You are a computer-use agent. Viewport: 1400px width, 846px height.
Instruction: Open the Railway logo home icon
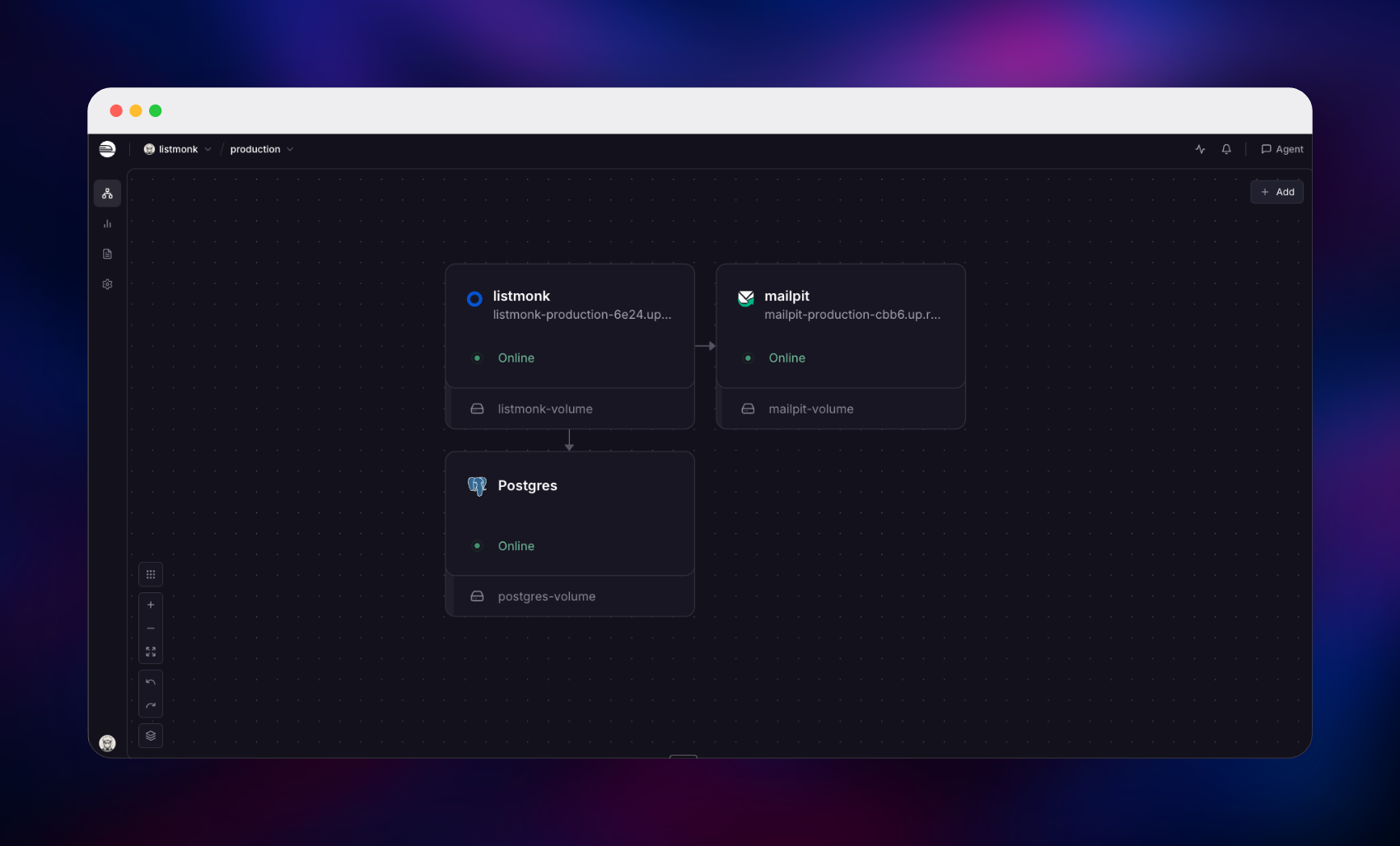[107, 149]
